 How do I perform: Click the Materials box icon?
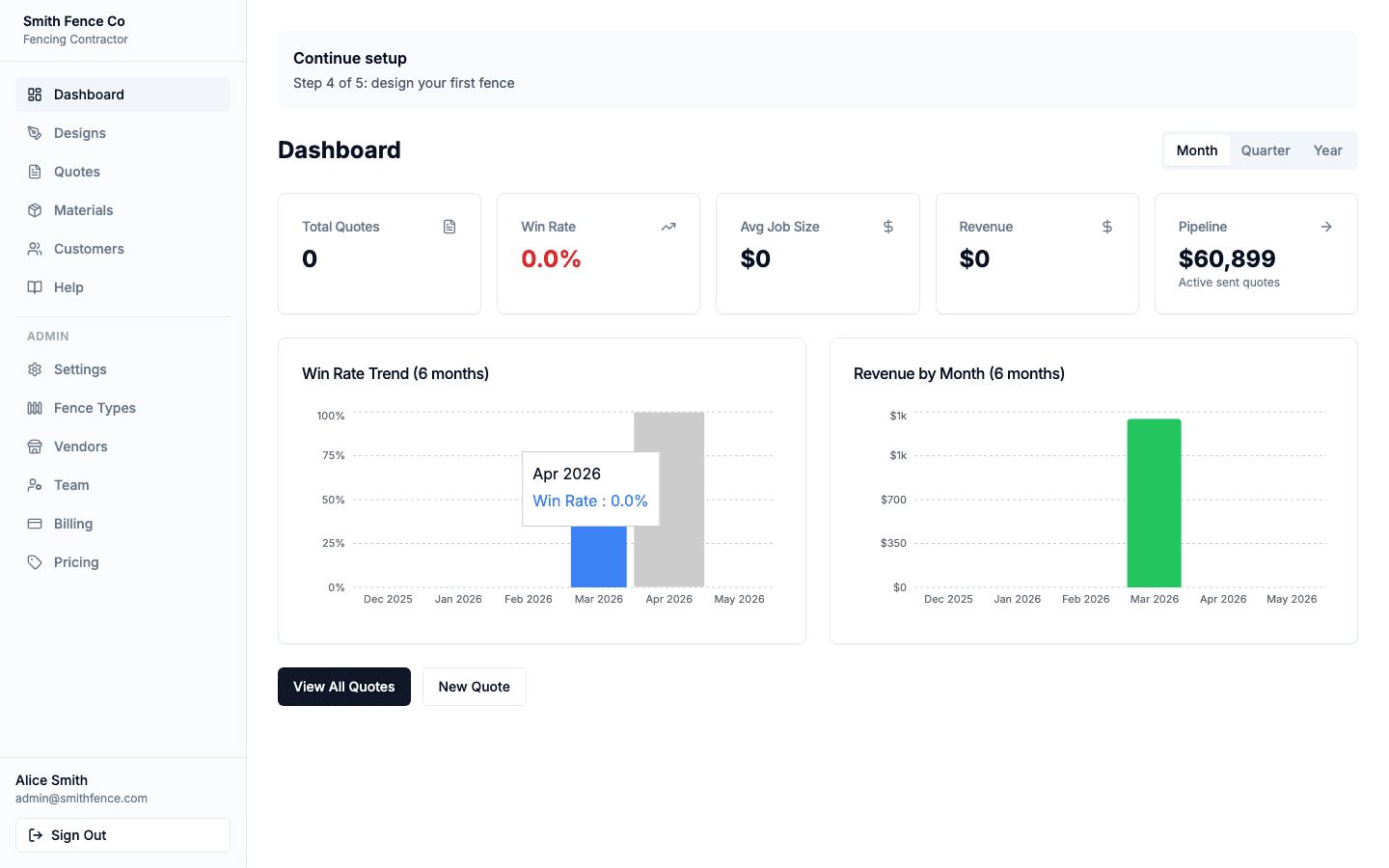(35, 210)
